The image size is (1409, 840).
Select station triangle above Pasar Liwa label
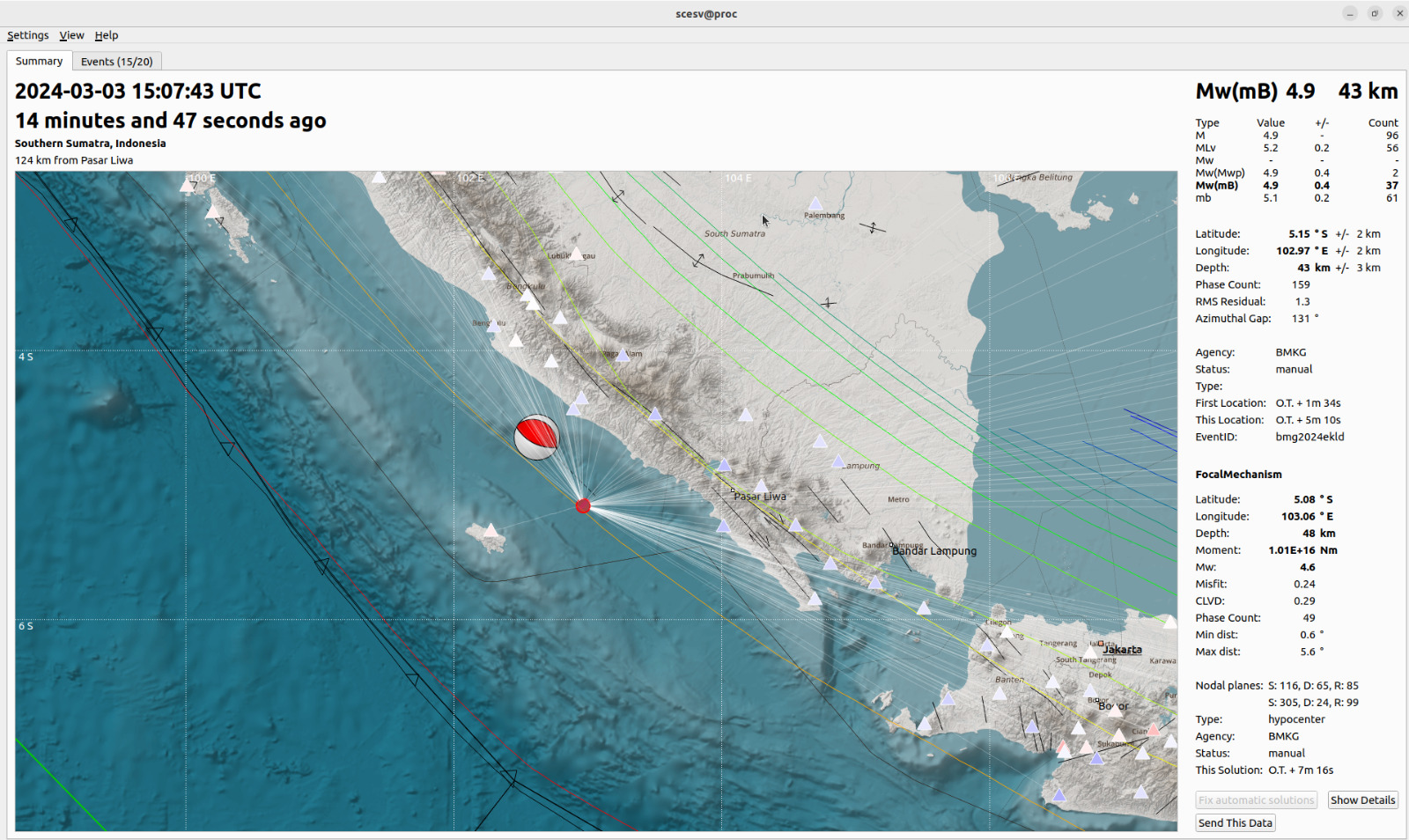(761, 486)
